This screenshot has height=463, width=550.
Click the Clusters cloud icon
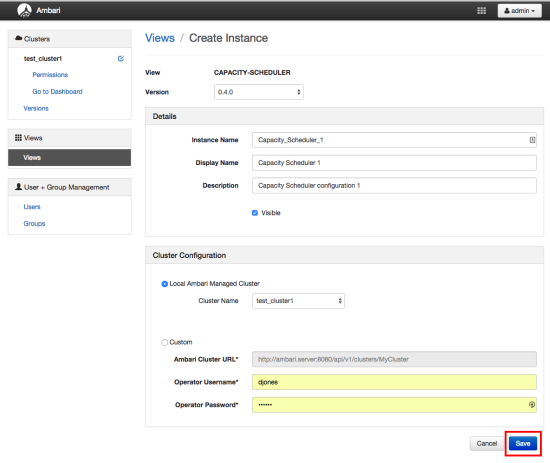[19, 38]
